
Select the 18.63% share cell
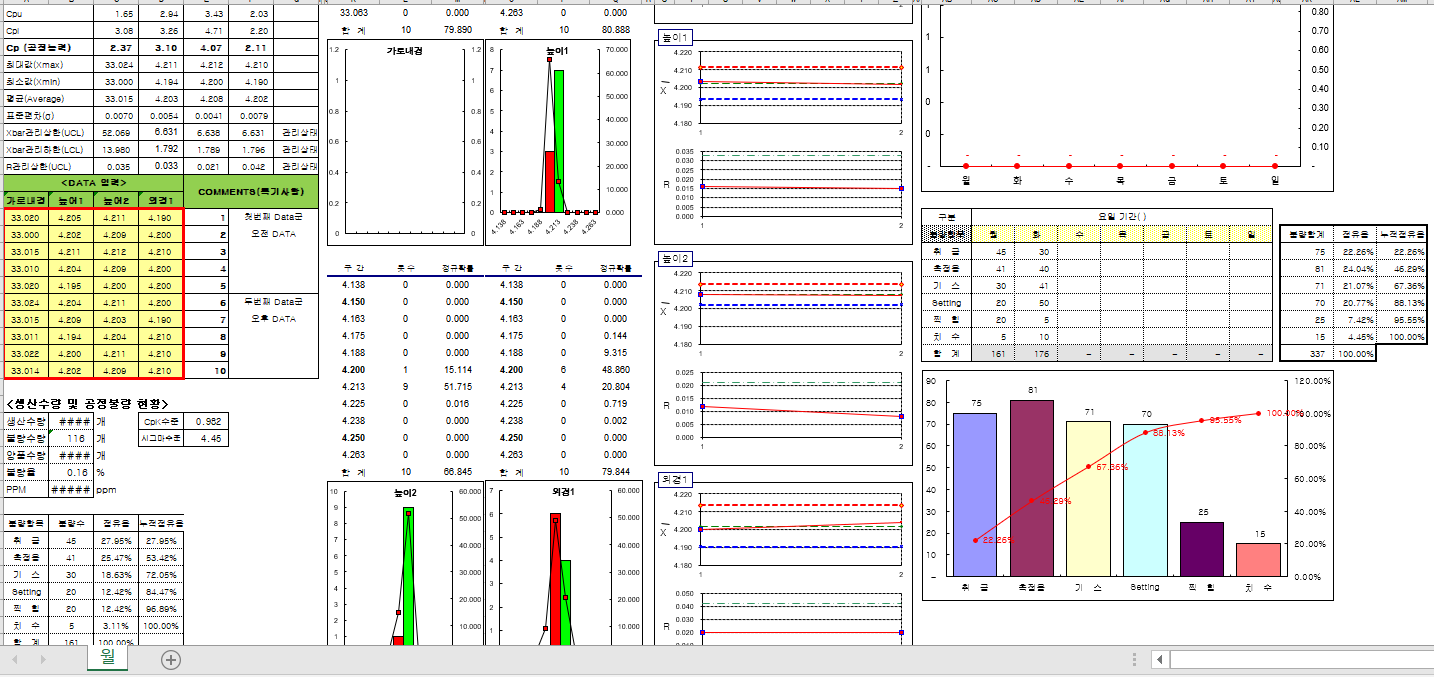pos(115,574)
